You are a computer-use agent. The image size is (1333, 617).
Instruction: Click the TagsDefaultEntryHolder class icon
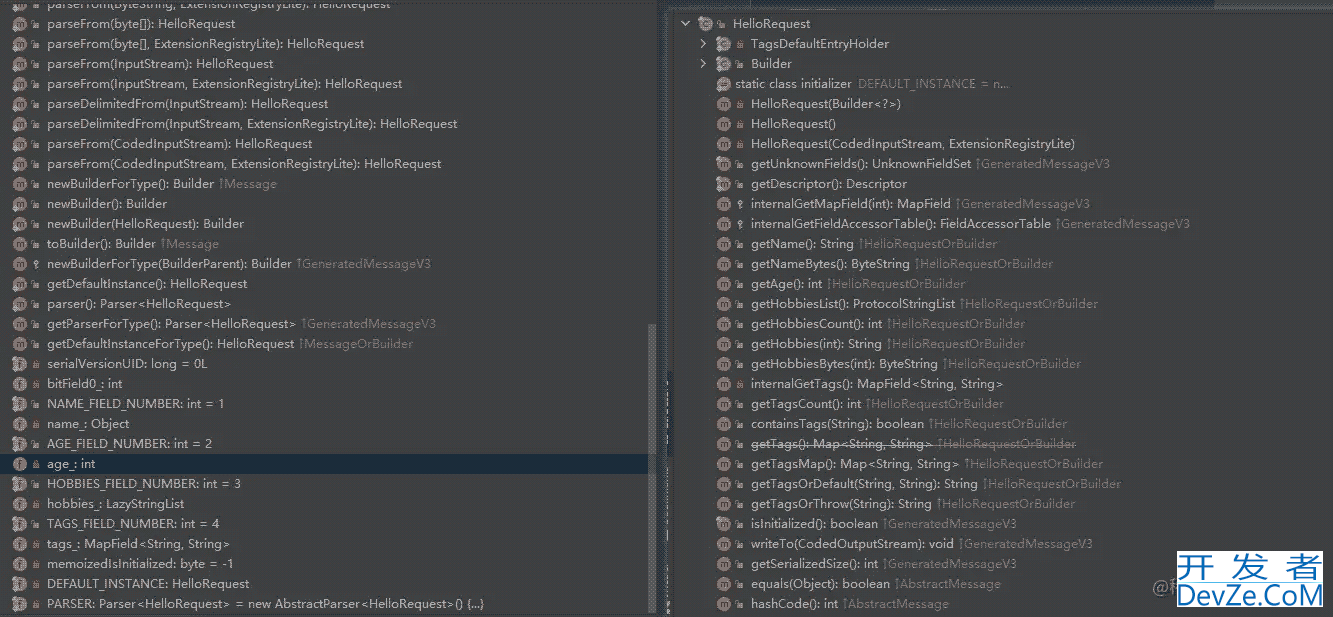[x=724, y=43]
